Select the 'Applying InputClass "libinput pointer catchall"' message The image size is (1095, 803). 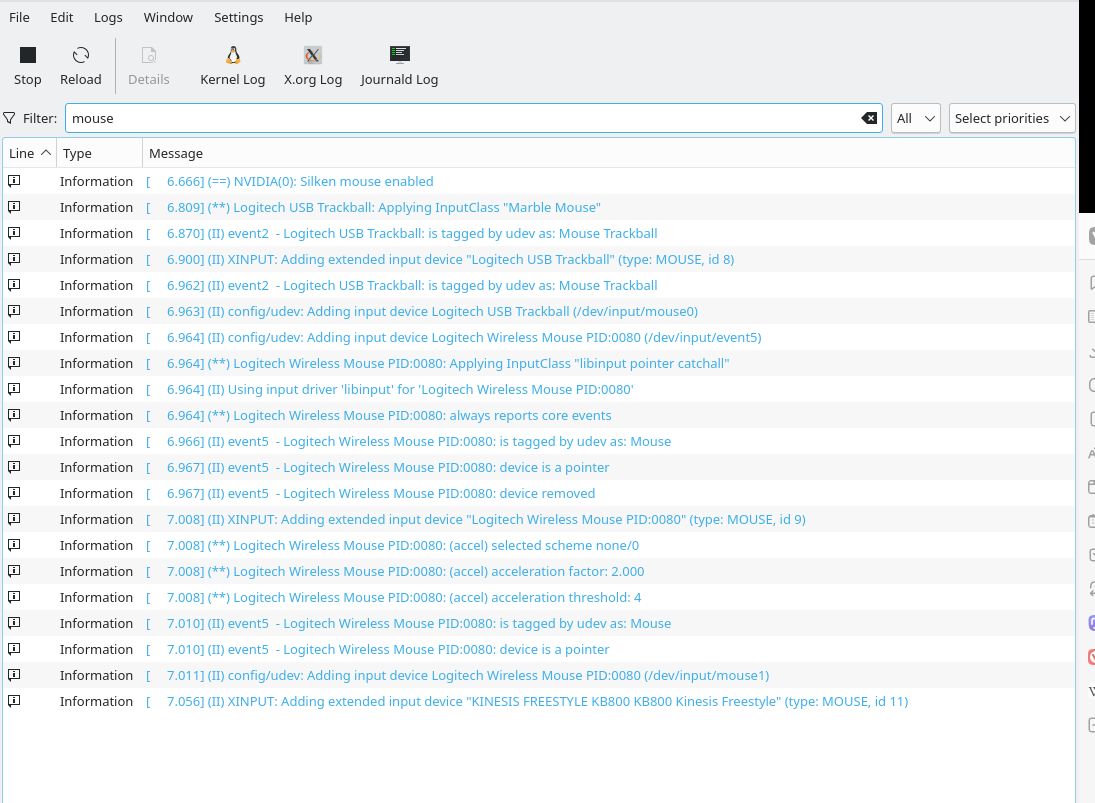(437, 364)
